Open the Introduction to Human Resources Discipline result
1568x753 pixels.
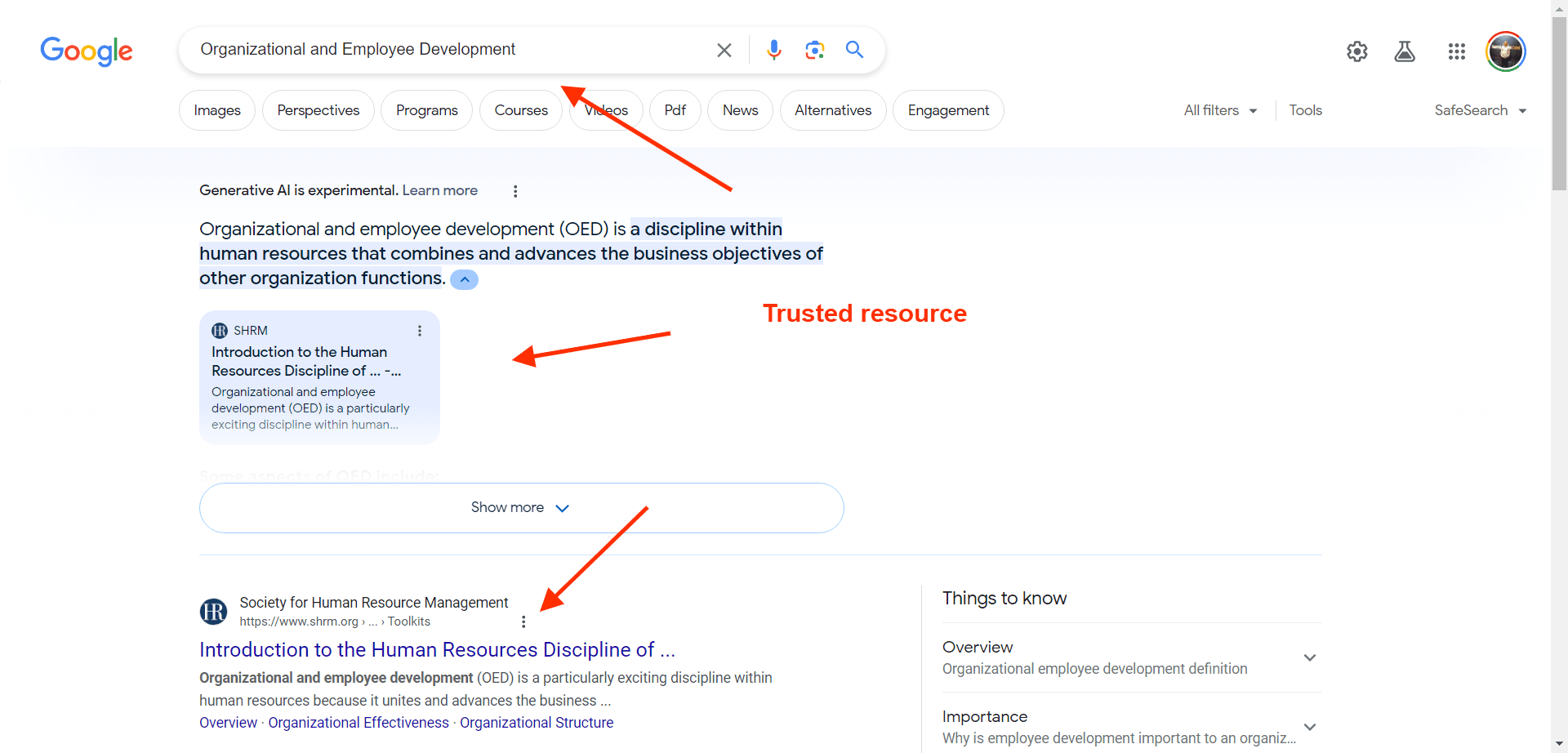[437, 649]
